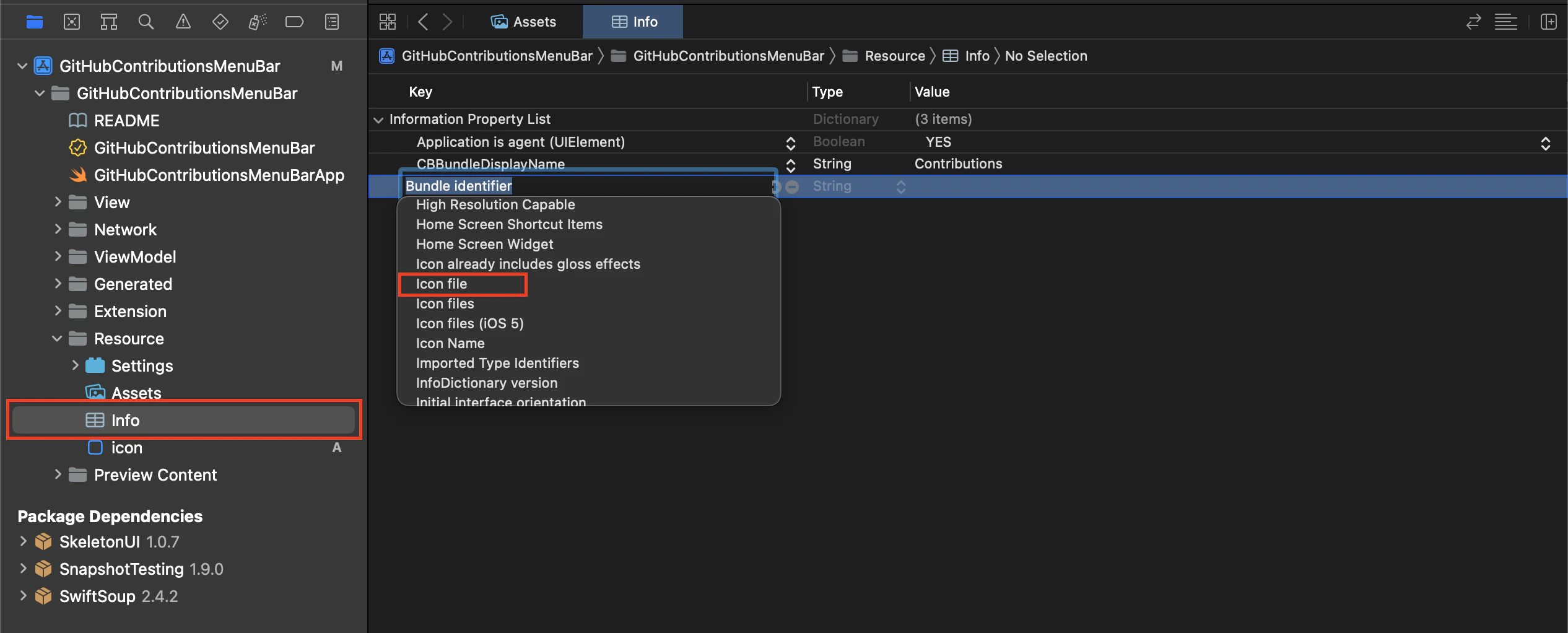Open the Find navigator magnifier
The image size is (1568, 633).
click(x=146, y=22)
